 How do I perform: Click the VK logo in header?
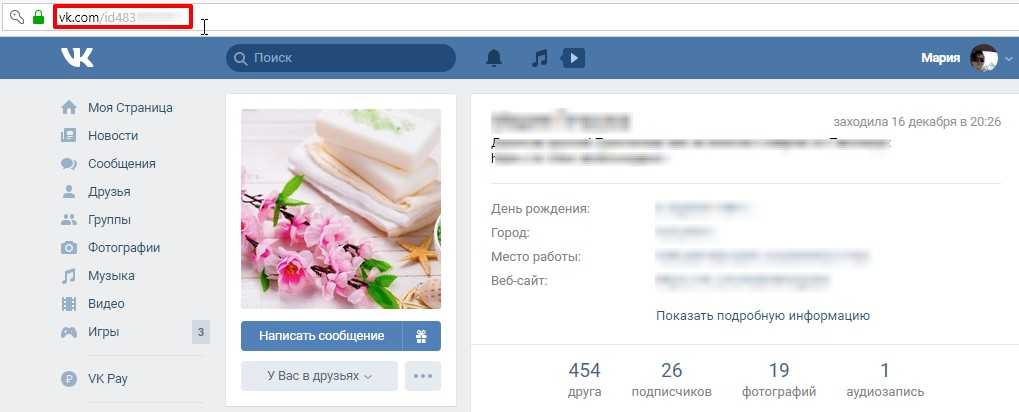point(77,58)
